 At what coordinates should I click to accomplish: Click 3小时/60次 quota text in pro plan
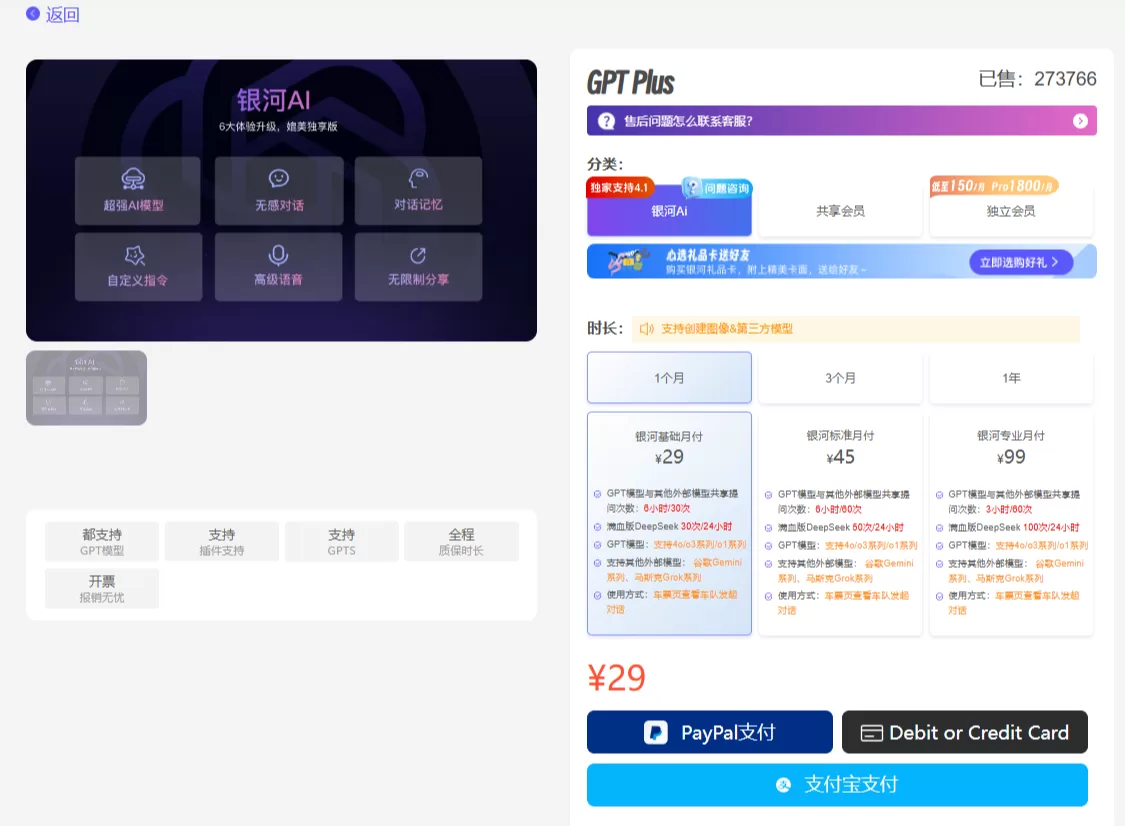pyautogui.click(x=1008, y=509)
